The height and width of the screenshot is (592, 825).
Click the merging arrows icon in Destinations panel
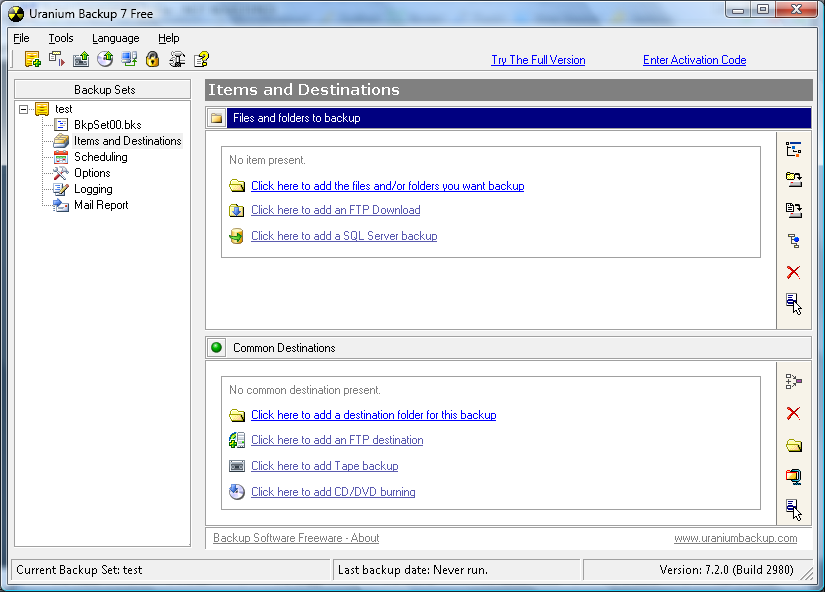pyautogui.click(x=793, y=382)
